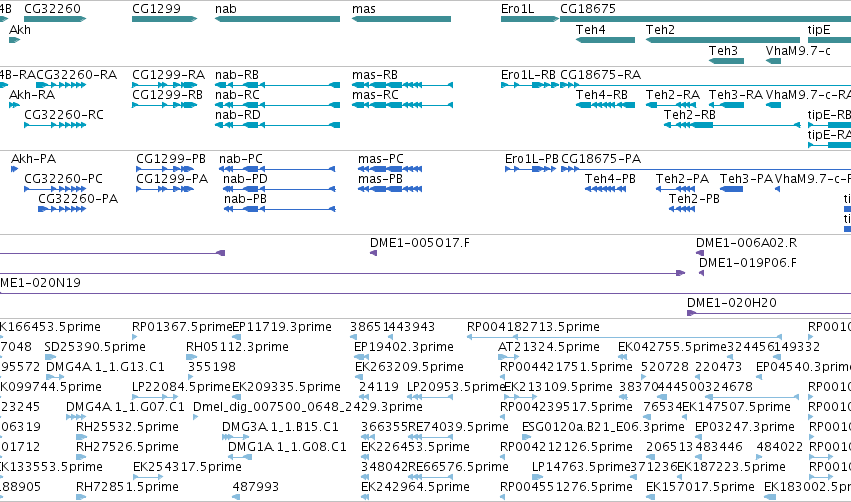The height and width of the screenshot is (502, 851).
Task: Open protein mas-PB
Action: [380, 179]
